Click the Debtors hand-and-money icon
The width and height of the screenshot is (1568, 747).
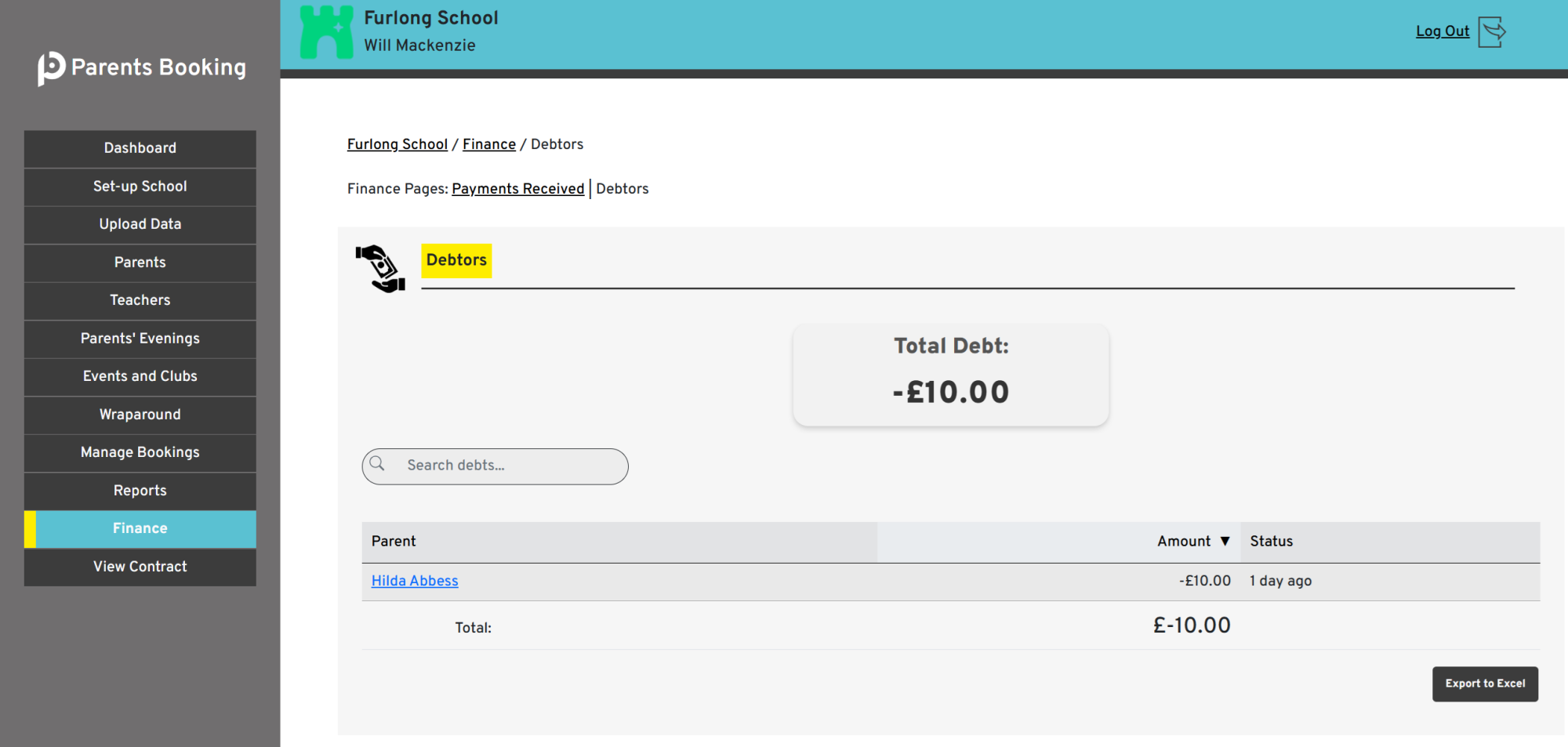(x=380, y=269)
